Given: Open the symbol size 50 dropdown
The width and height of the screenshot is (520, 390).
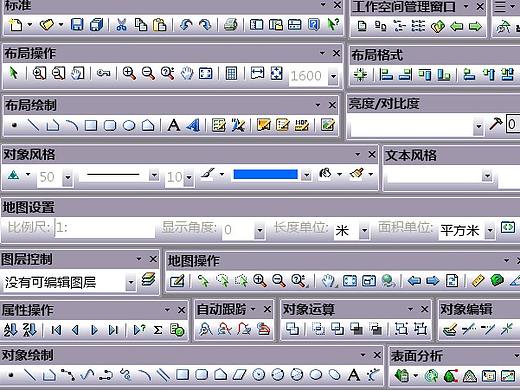Looking at the screenshot, I should [68, 177].
